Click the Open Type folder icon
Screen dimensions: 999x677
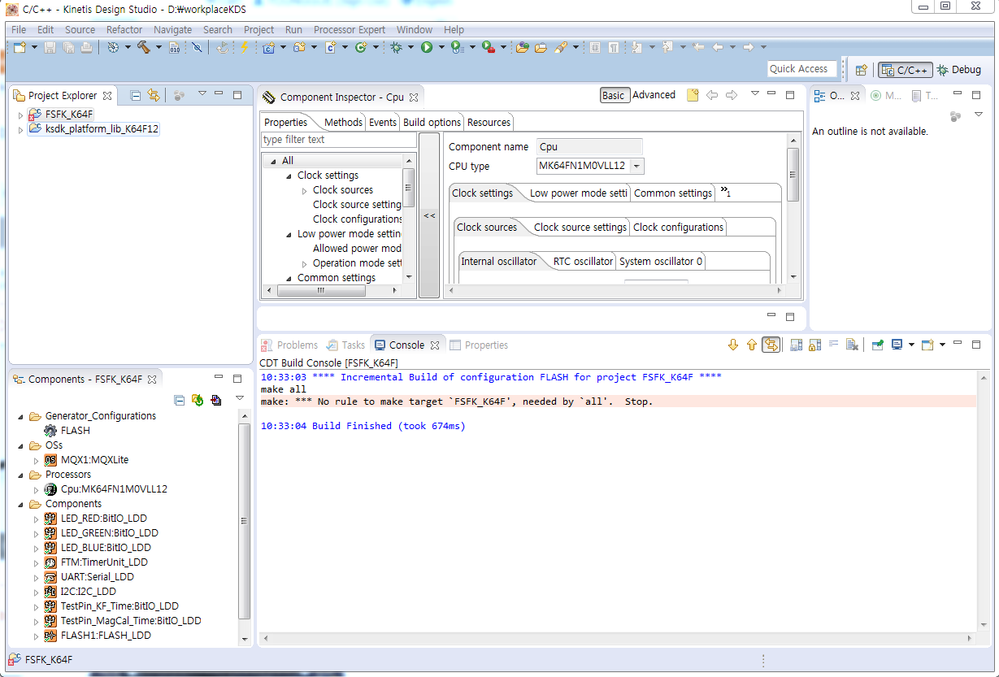pyautogui.click(x=522, y=48)
